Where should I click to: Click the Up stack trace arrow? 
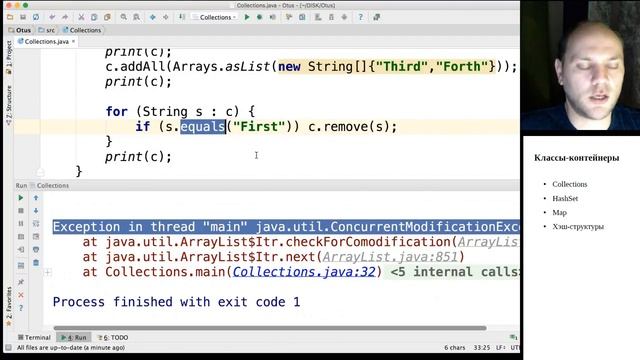point(36,198)
